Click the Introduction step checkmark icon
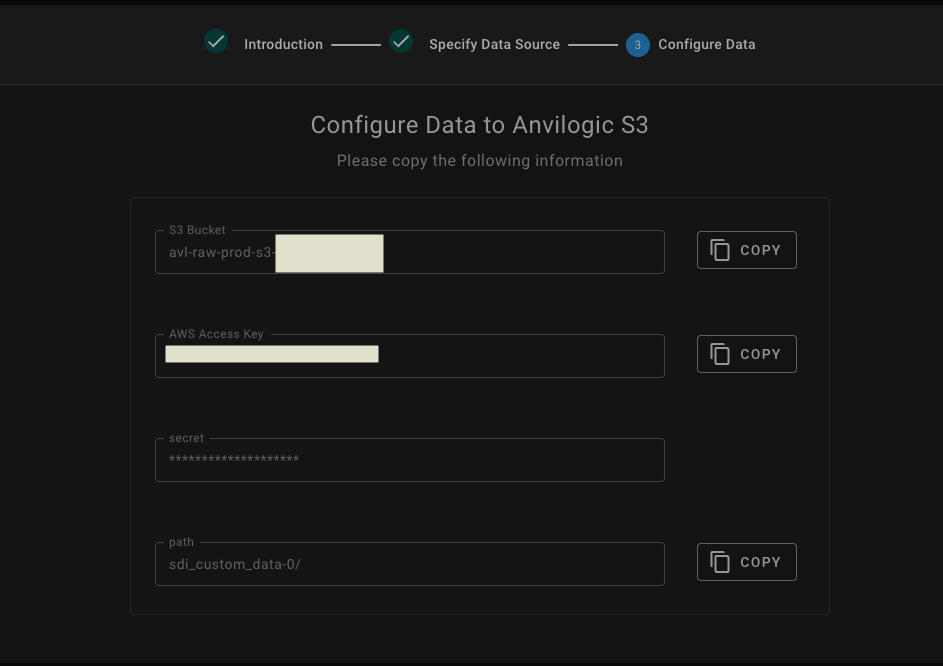This screenshot has height=666, width=943. tap(216, 42)
